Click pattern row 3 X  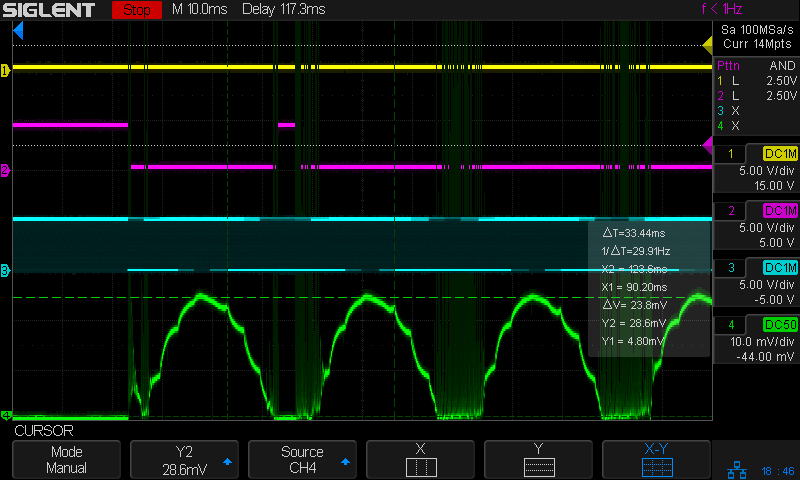(x=729, y=111)
